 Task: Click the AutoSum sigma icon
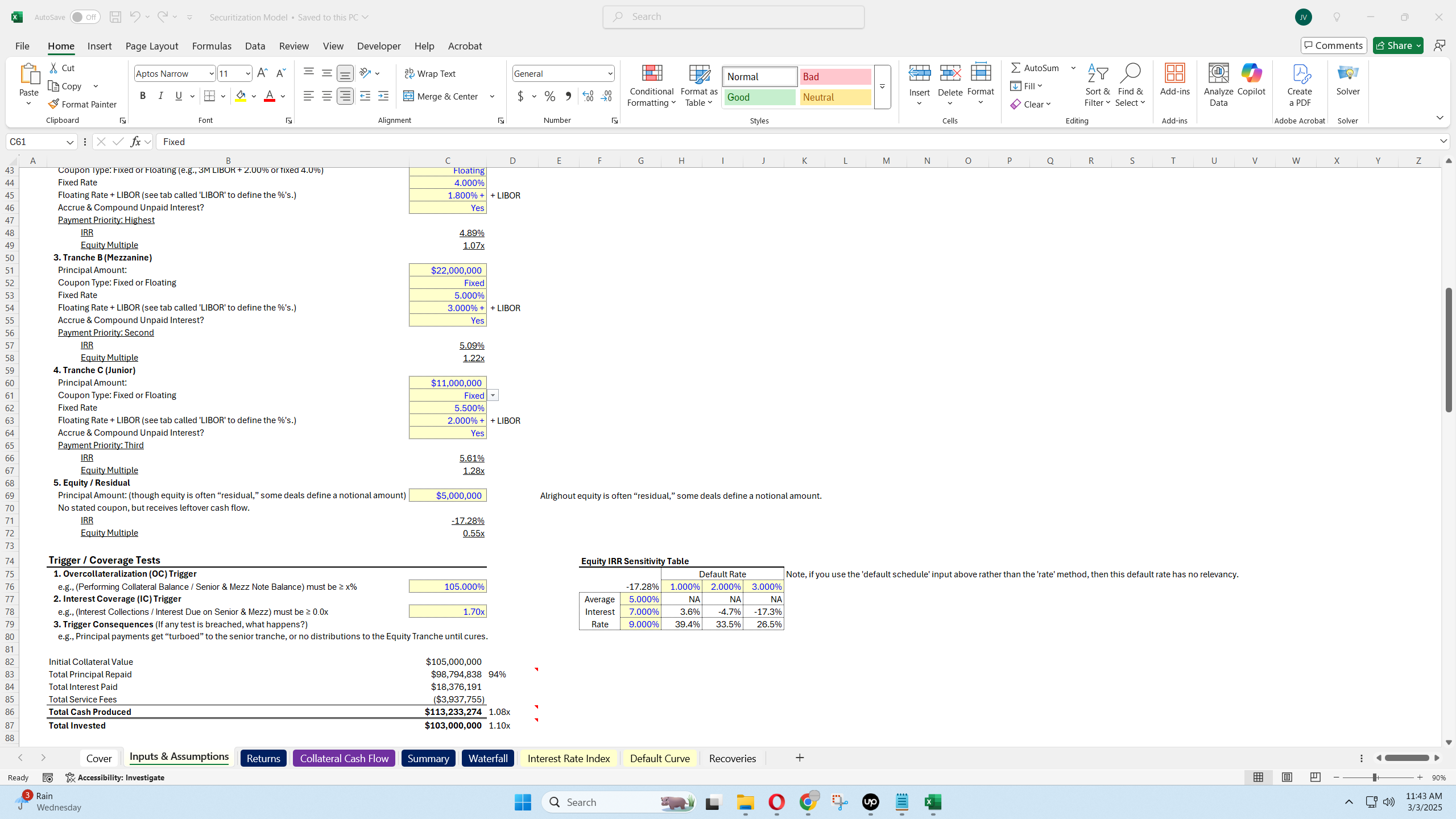click(1016, 68)
